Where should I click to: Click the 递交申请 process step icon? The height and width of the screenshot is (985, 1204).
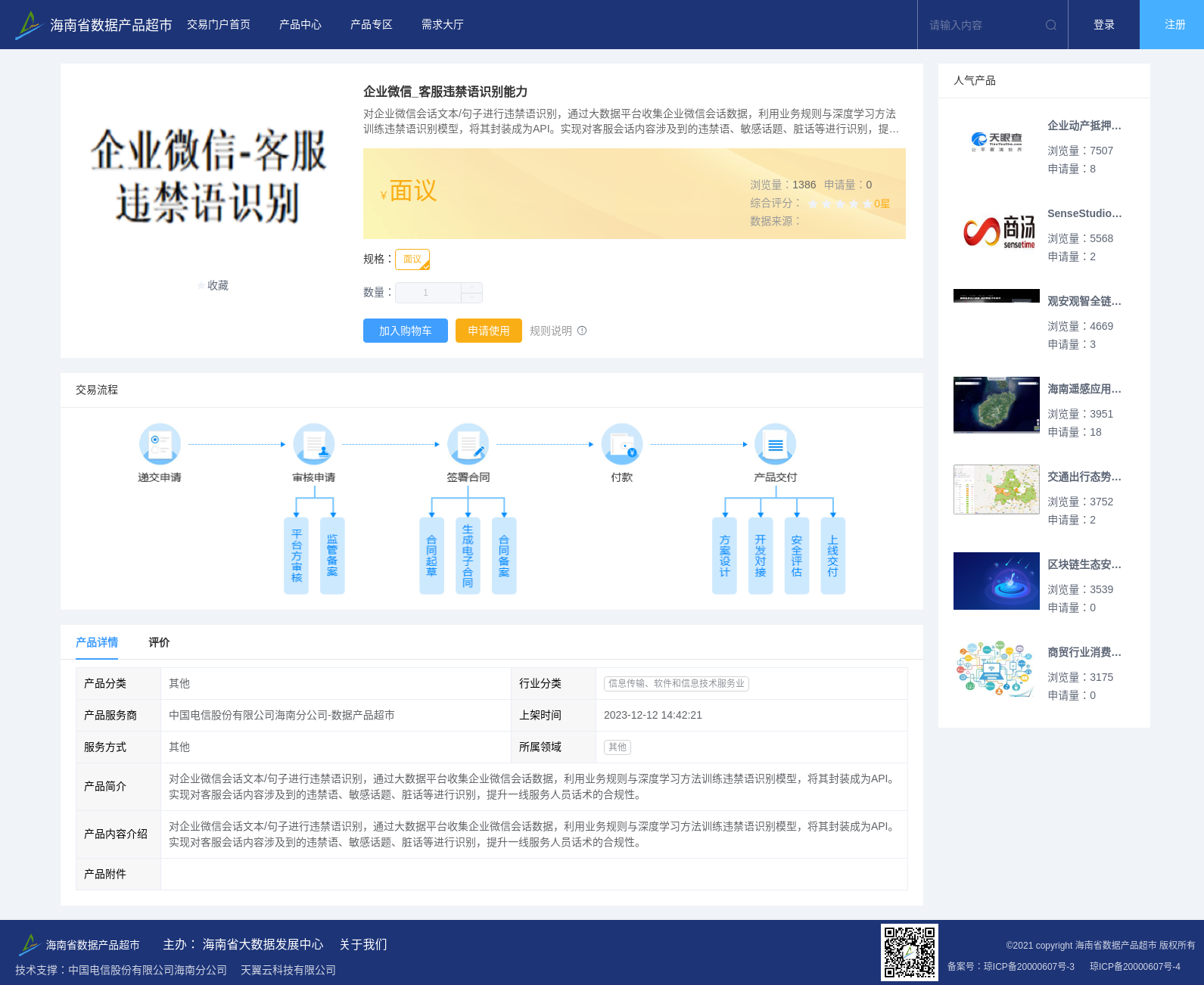(160, 443)
